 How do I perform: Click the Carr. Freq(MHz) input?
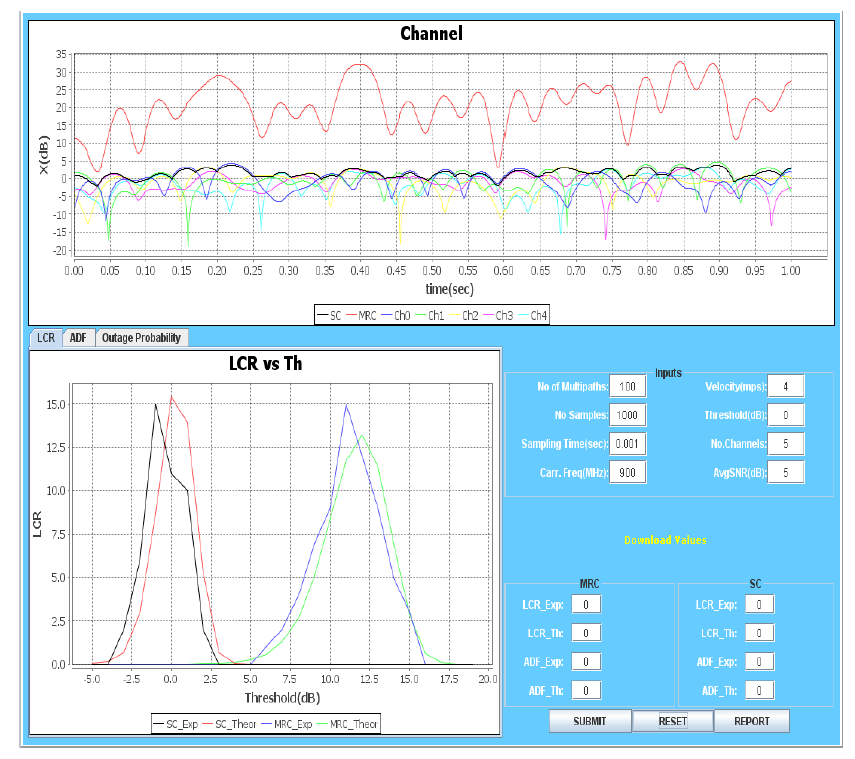click(x=628, y=472)
